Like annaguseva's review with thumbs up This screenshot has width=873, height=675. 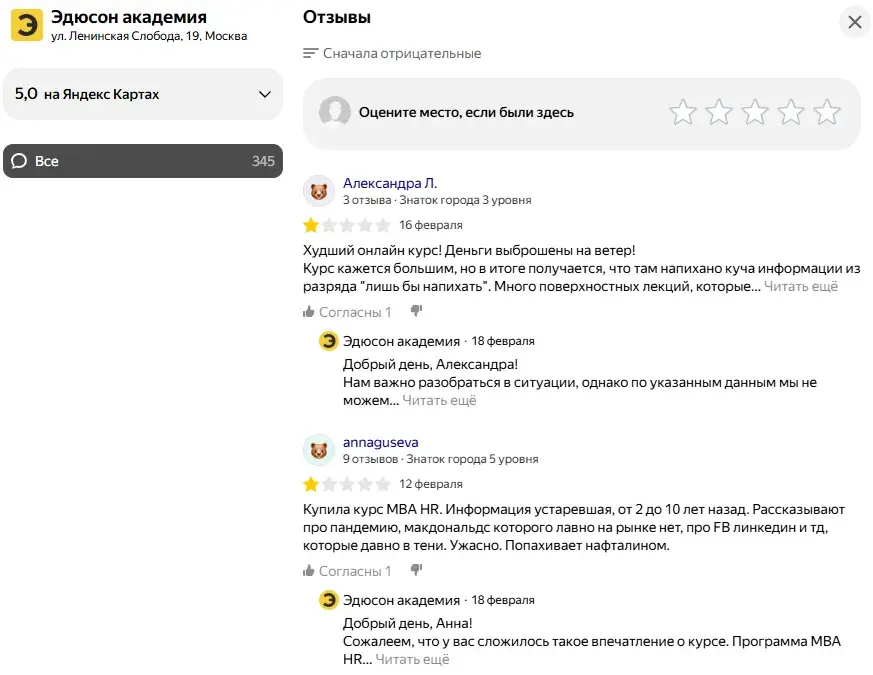pyautogui.click(x=308, y=570)
